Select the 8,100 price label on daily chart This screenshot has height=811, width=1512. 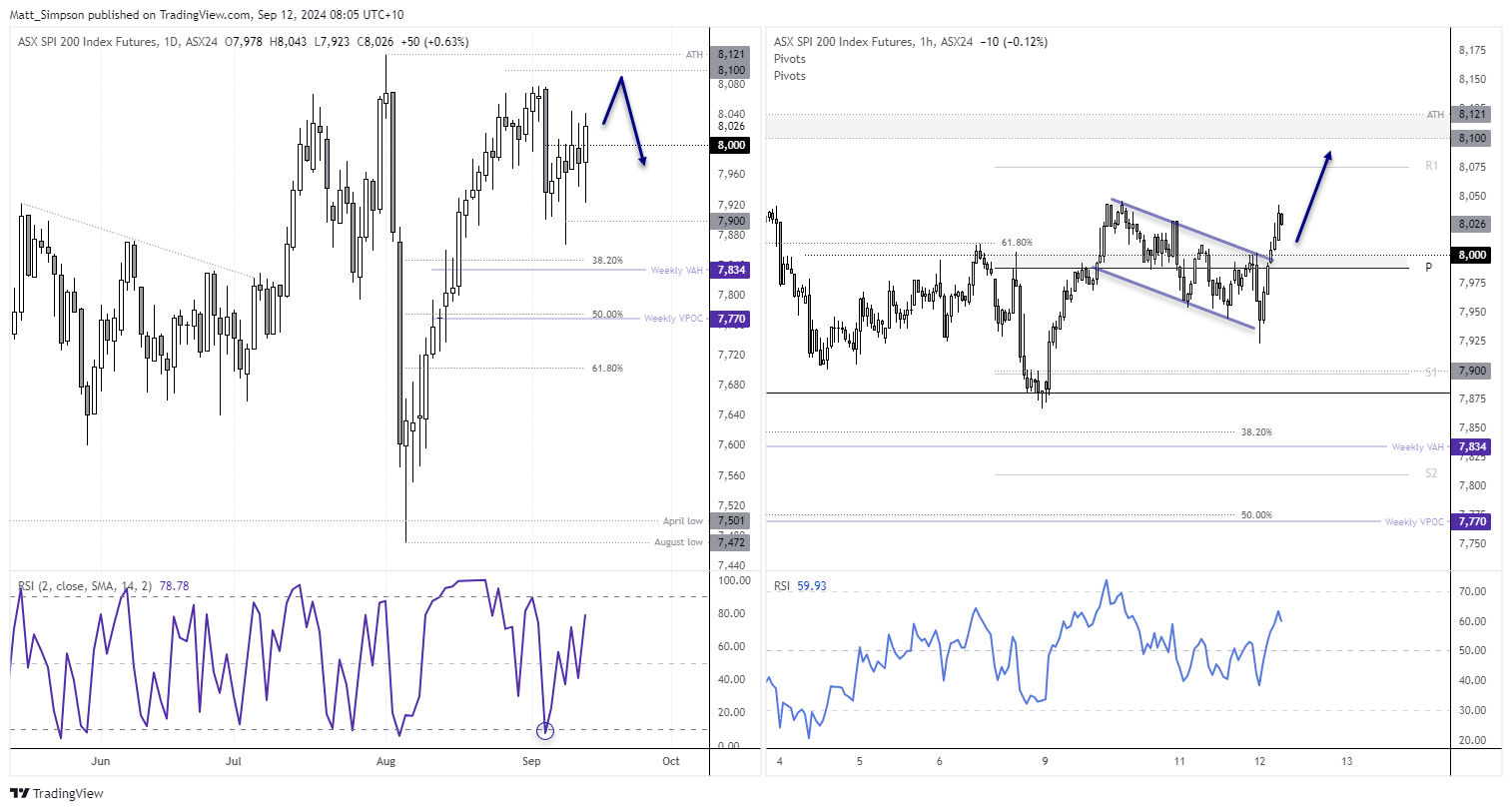point(730,70)
